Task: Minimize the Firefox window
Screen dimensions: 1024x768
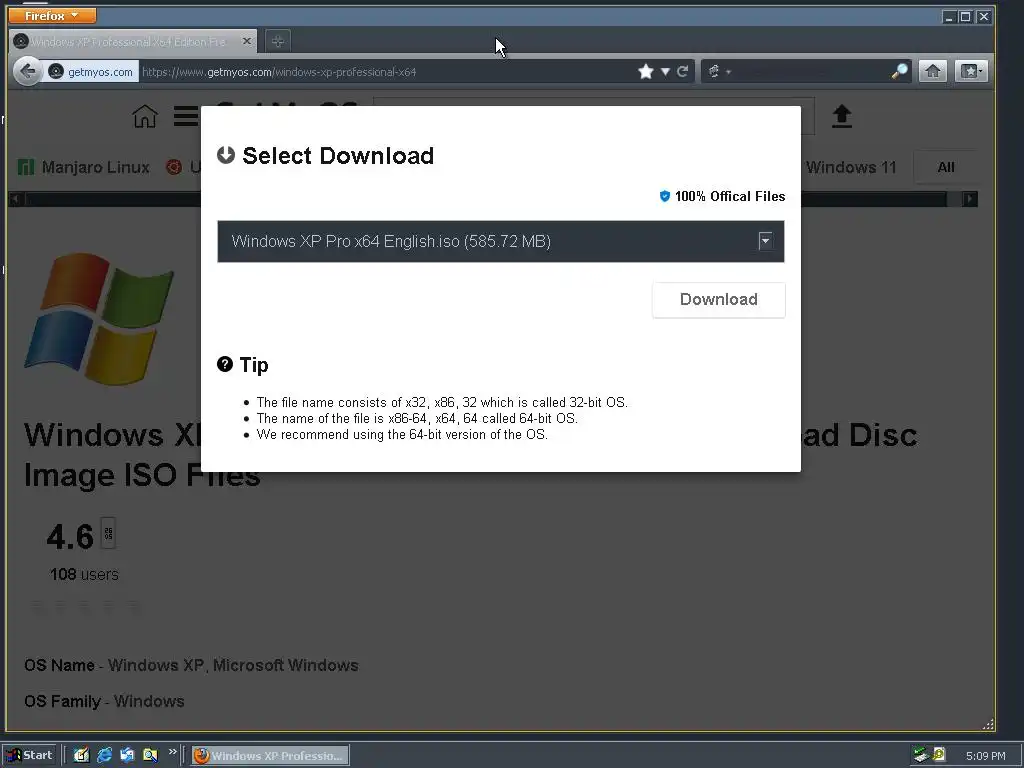Action: click(x=949, y=16)
